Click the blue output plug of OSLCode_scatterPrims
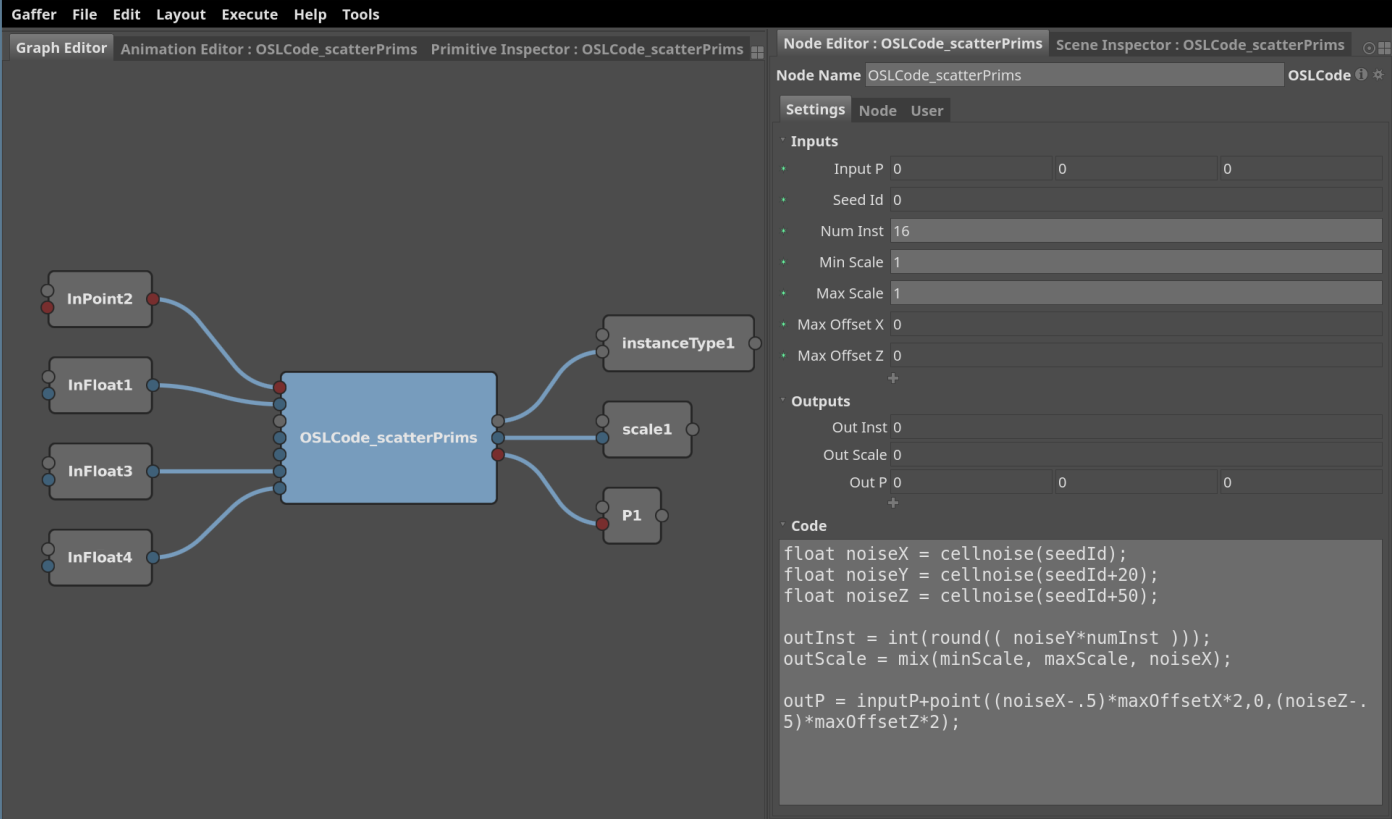Screen dimensions: 1392x819 pos(498,438)
